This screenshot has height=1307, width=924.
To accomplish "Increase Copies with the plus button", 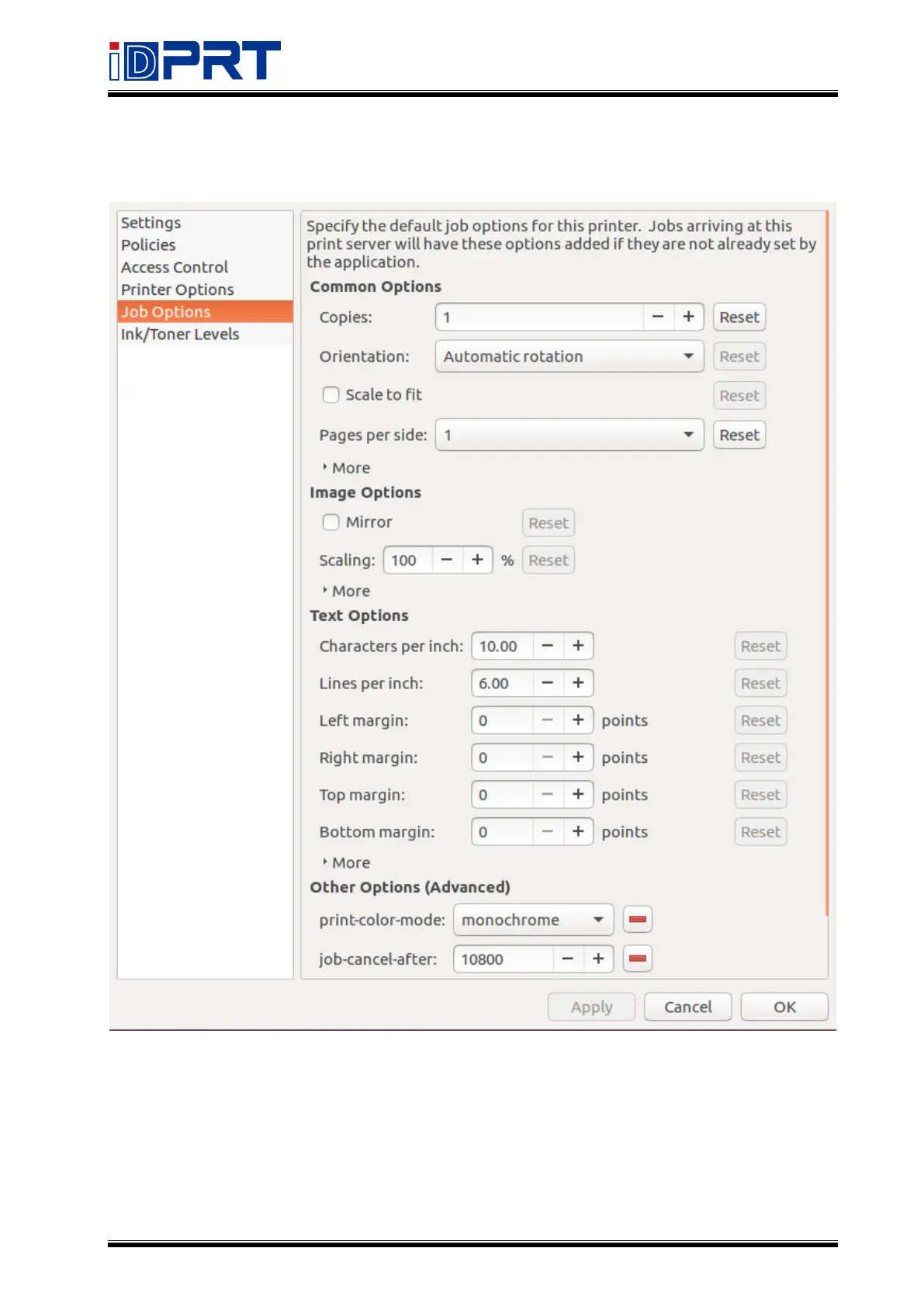I will pos(688,317).
